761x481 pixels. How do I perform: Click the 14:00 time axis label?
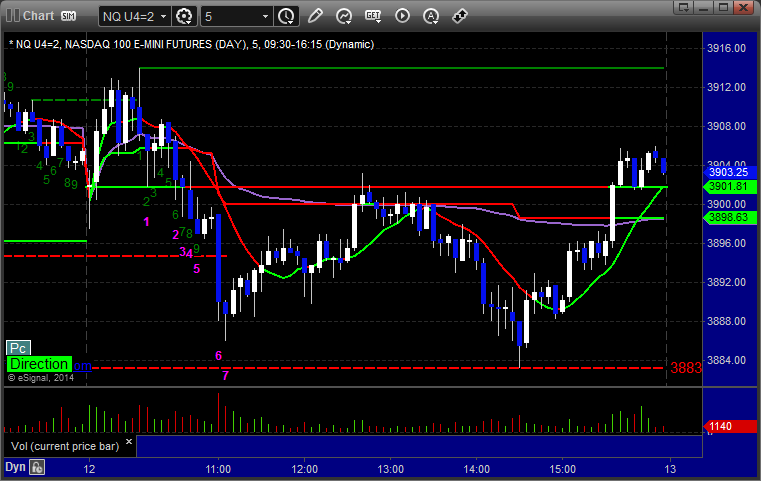tap(476, 469)
